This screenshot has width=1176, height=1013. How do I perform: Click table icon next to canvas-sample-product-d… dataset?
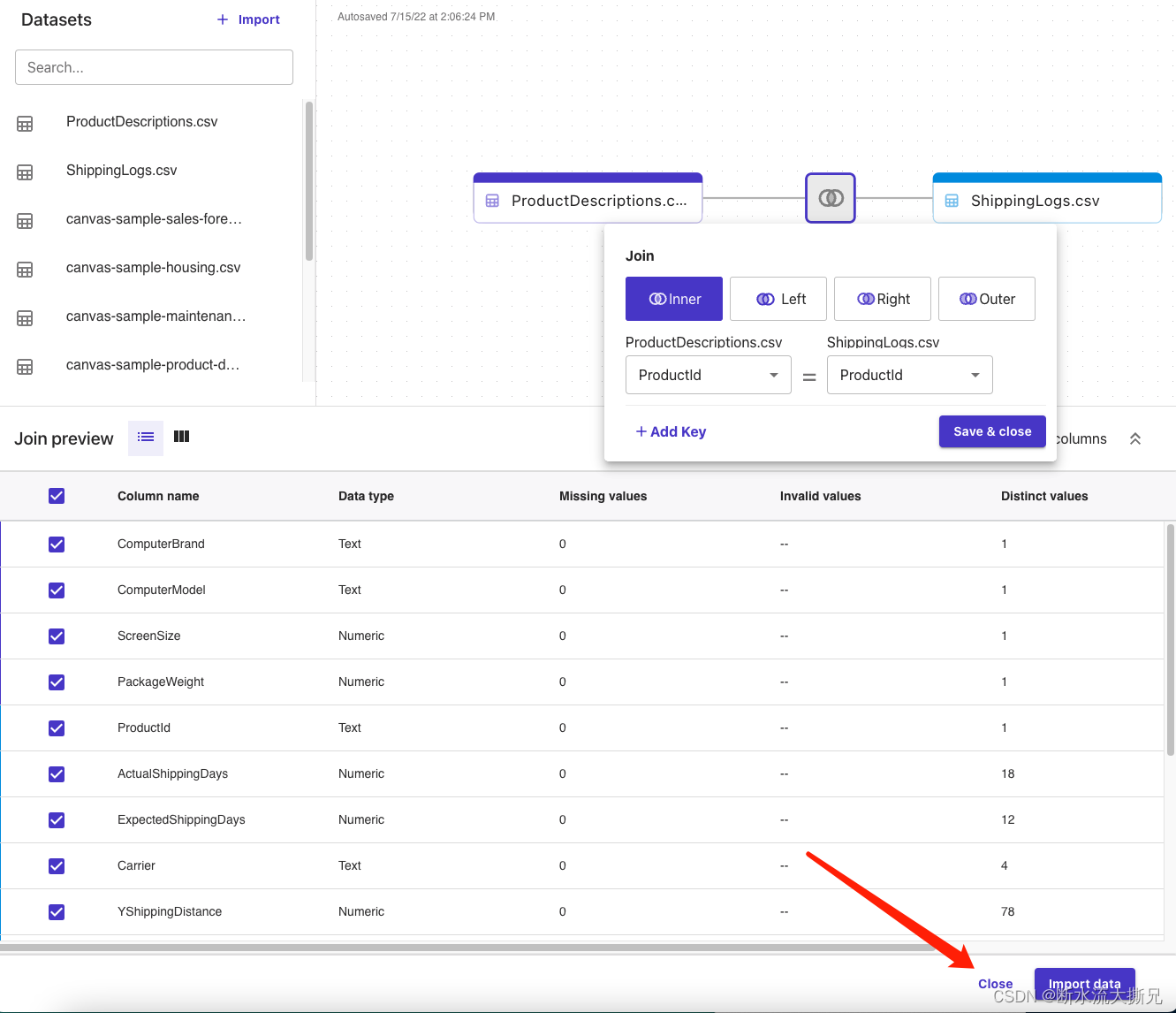(x=25, y=367)
